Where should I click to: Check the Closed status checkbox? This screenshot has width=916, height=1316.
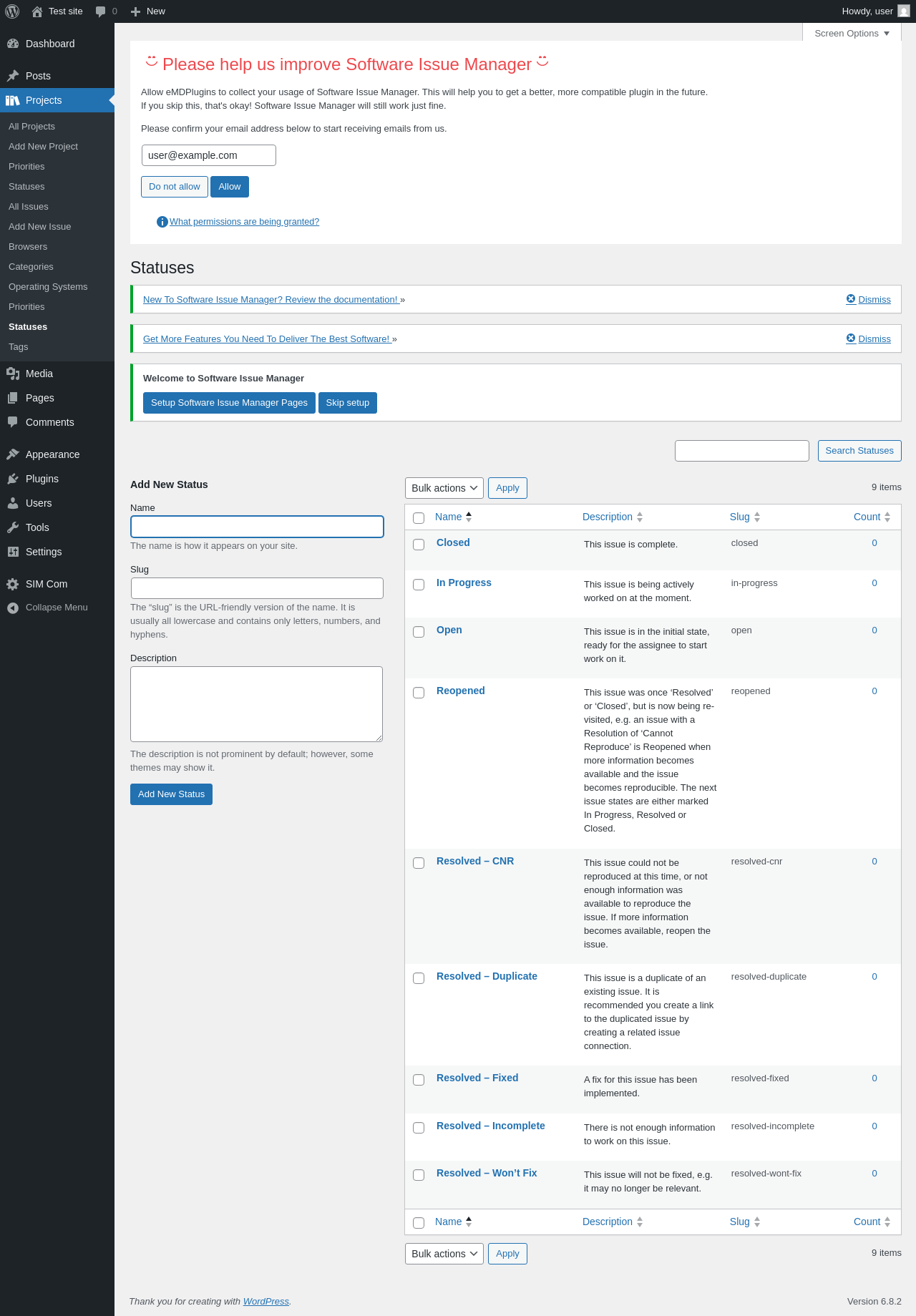point(419,545)
